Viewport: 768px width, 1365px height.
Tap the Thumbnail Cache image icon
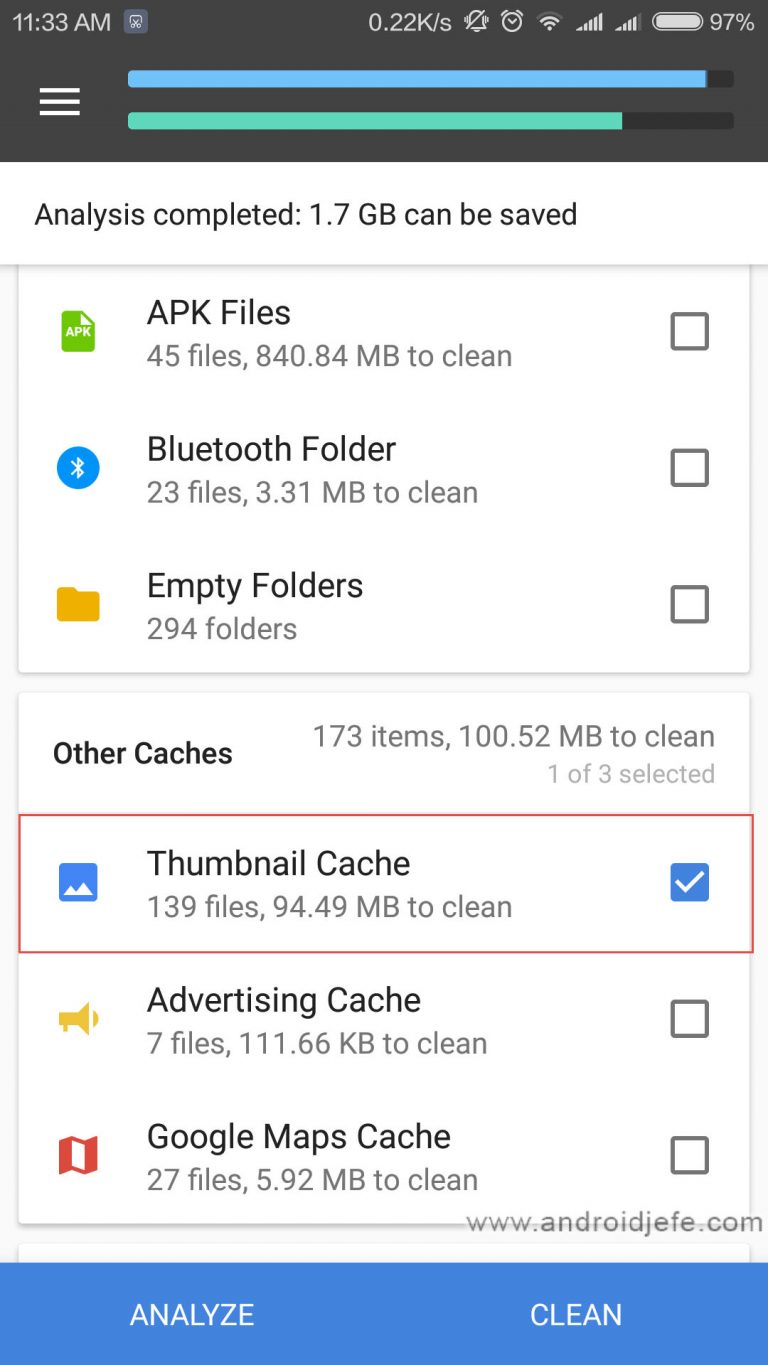click(x=78, y=883)
